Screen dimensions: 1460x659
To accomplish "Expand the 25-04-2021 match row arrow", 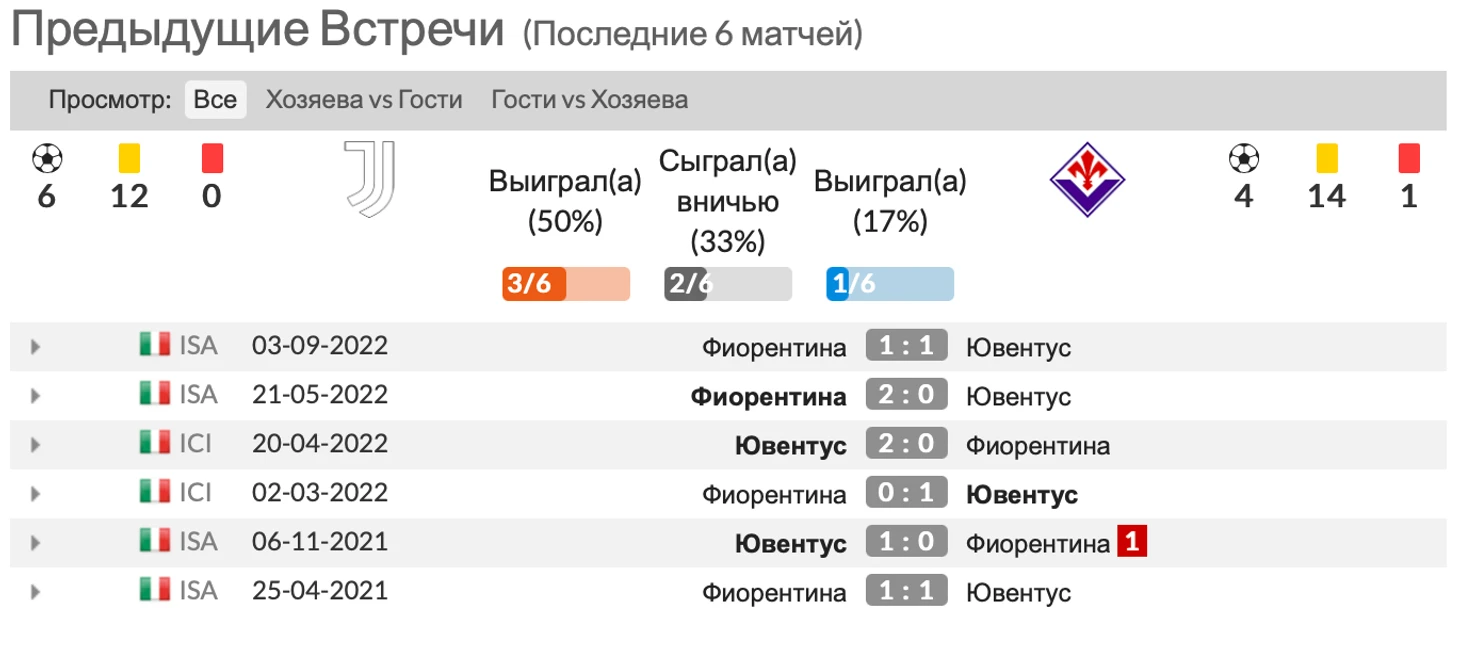I will (36, 592).
